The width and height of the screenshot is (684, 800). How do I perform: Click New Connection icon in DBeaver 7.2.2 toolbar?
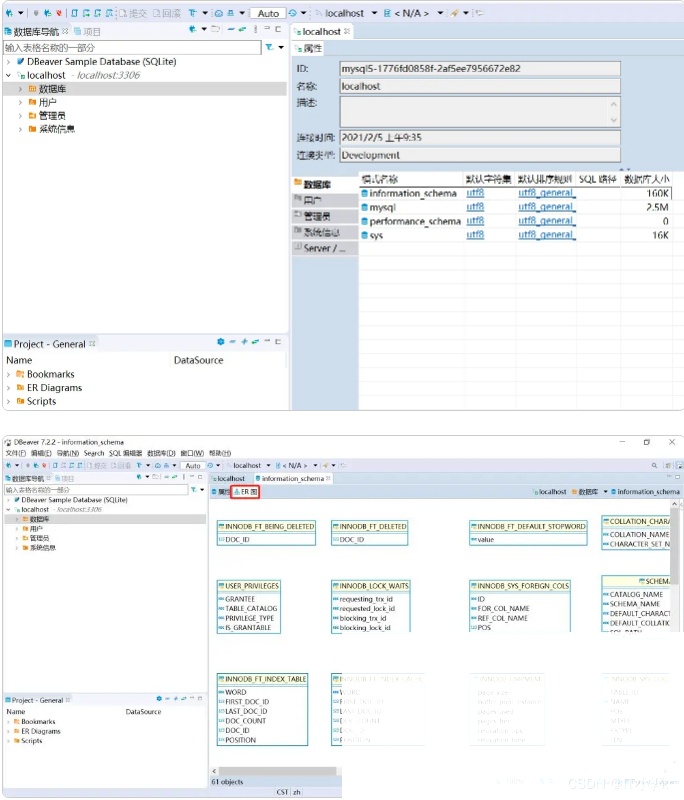pyautogui.click(x=9, y=465)
